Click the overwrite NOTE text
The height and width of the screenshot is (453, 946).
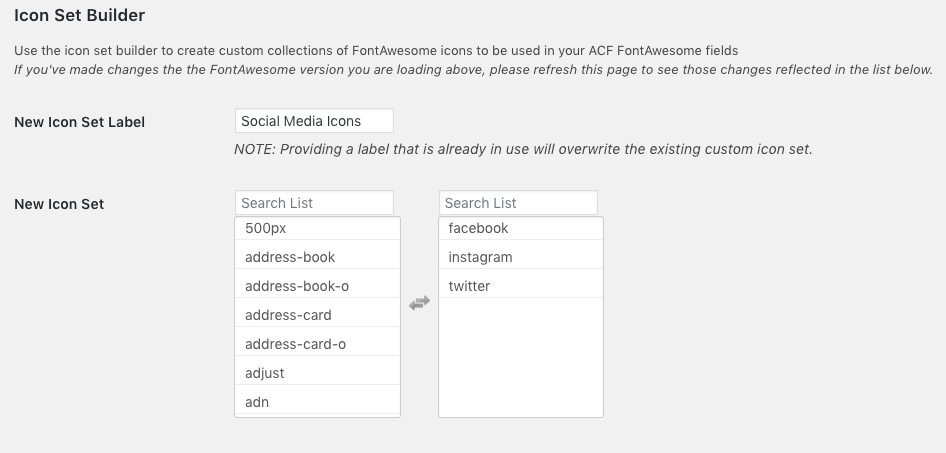tap(523, 150)
